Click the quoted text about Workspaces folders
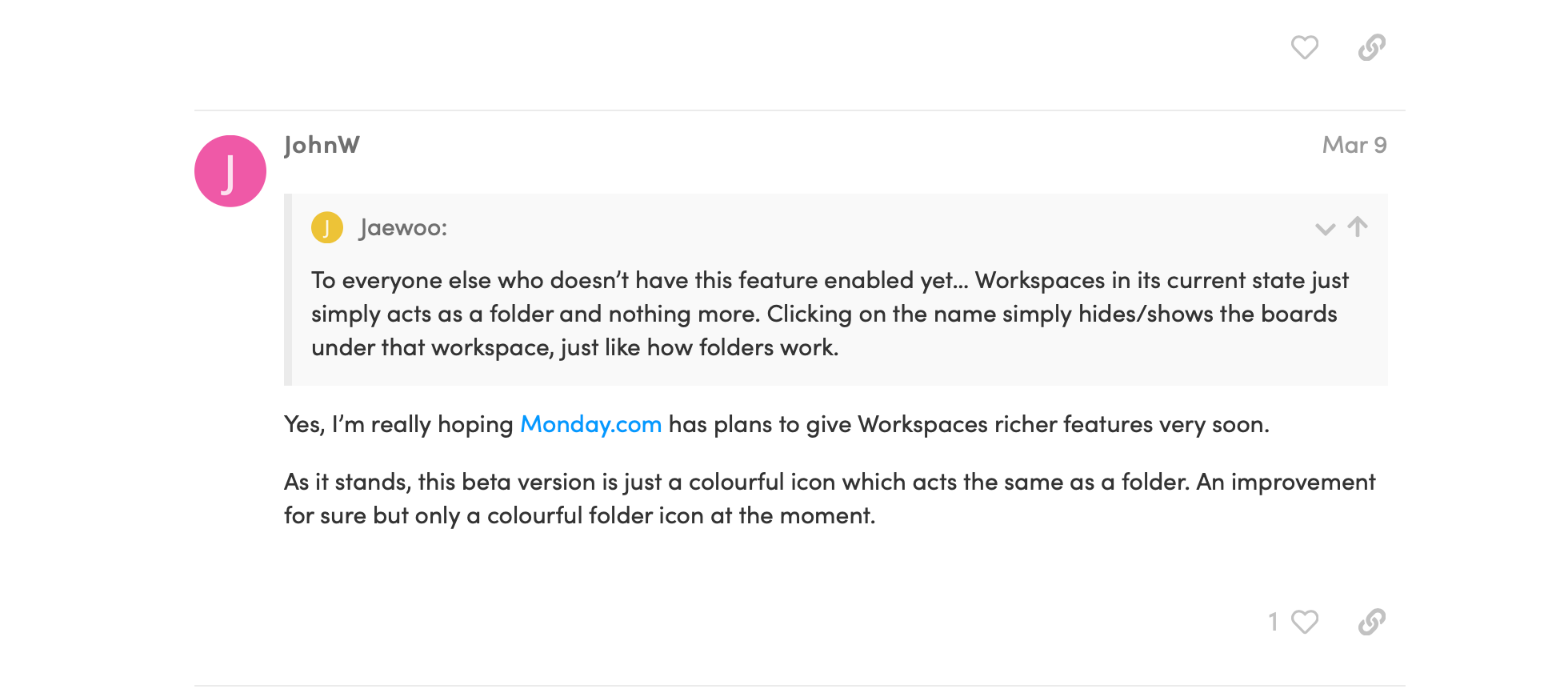The image size is (1568, 693). [x=830, y=314]
